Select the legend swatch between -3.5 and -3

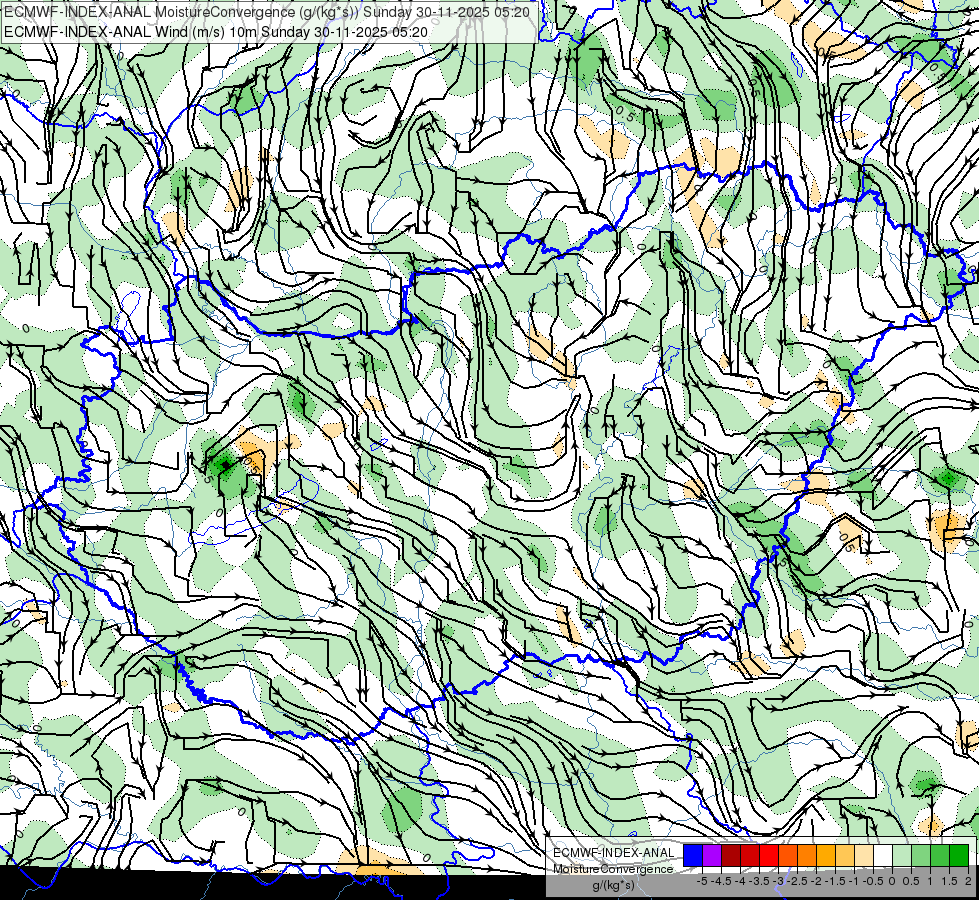[x=769, y=855]
